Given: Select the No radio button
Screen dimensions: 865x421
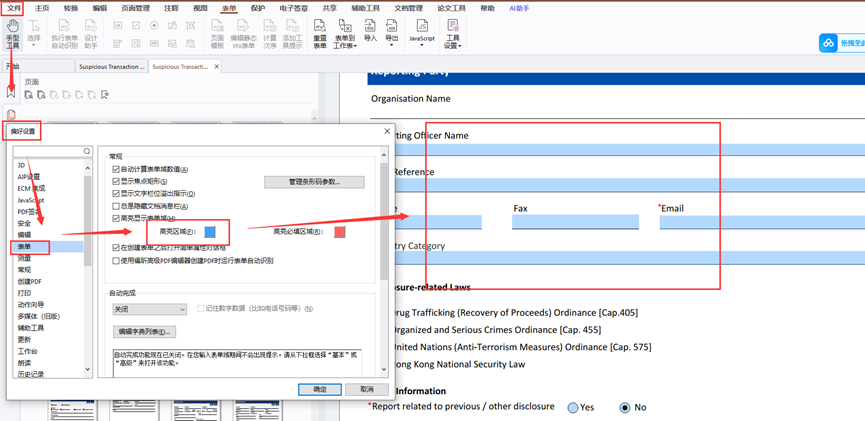Looking at the screenshot, I should tap(625, 408).
